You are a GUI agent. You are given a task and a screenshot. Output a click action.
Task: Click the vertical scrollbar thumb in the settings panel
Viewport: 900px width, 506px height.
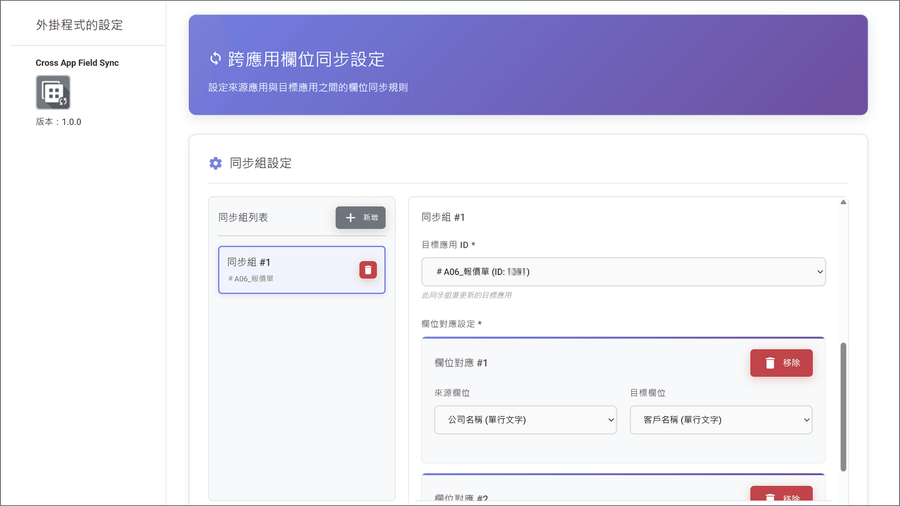click(843, 407)
